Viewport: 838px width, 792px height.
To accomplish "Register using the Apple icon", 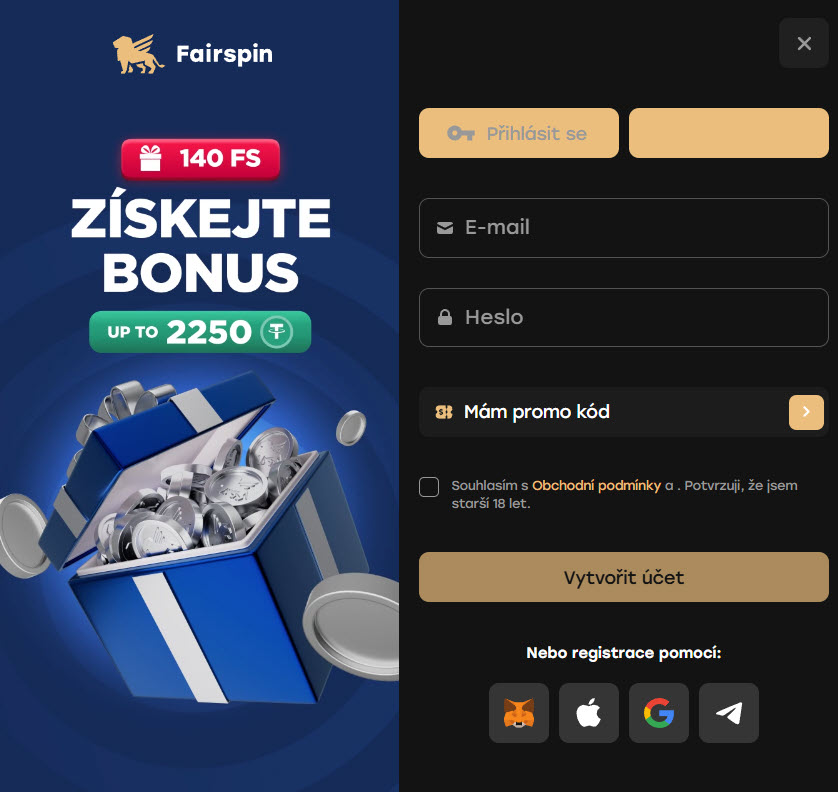I will tap(588, 712).
